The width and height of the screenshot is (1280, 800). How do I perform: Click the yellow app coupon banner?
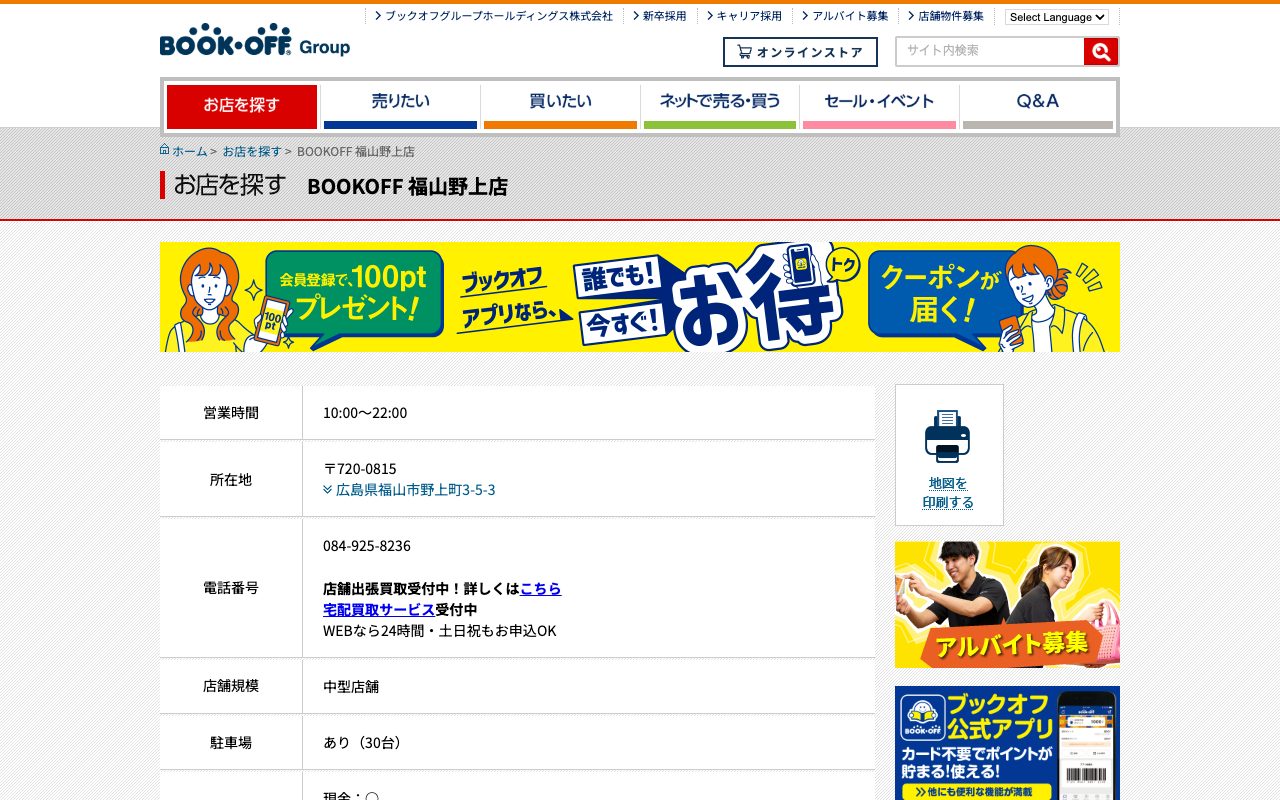coord(640,297)
